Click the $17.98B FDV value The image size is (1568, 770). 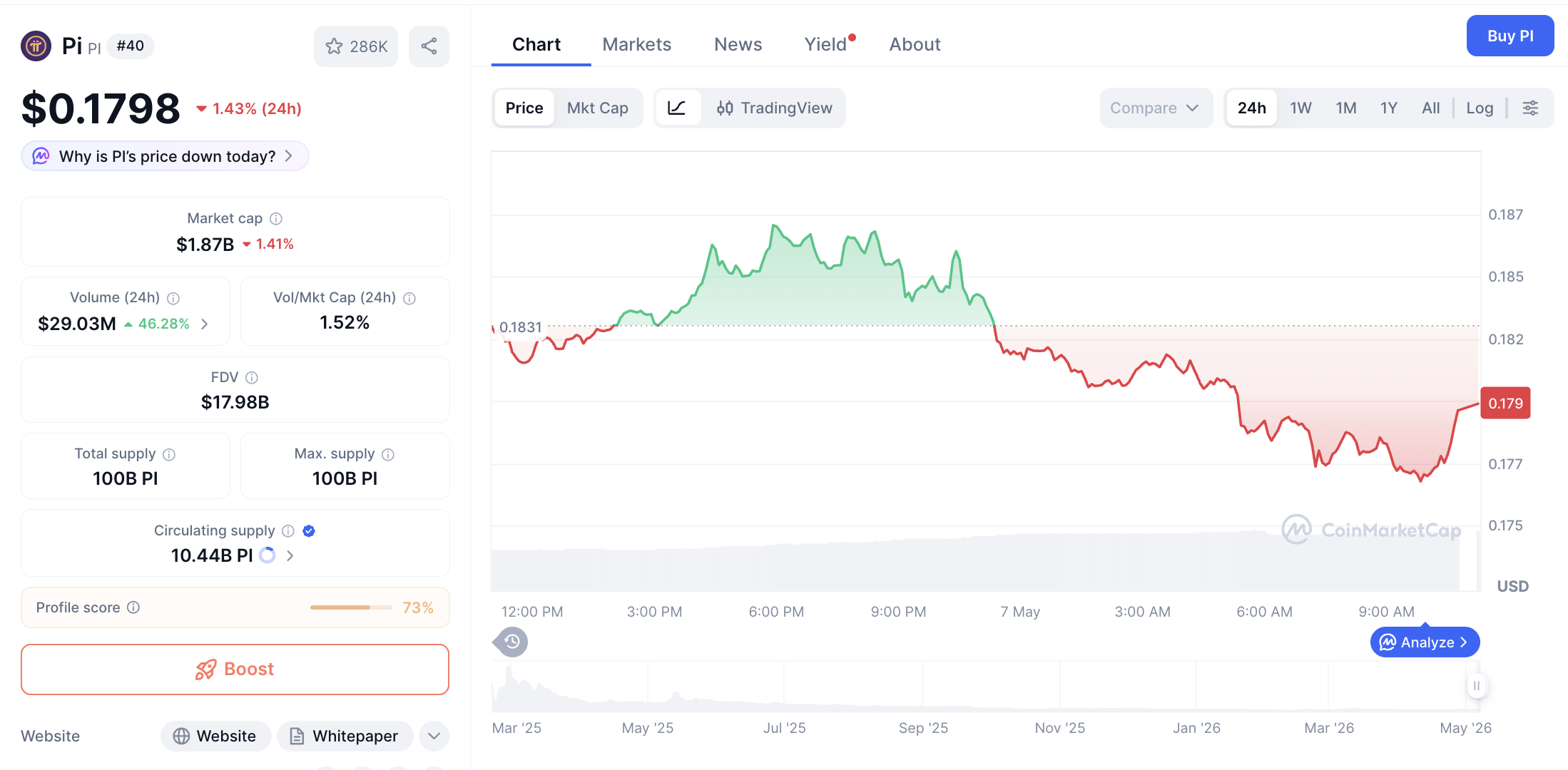235,402
